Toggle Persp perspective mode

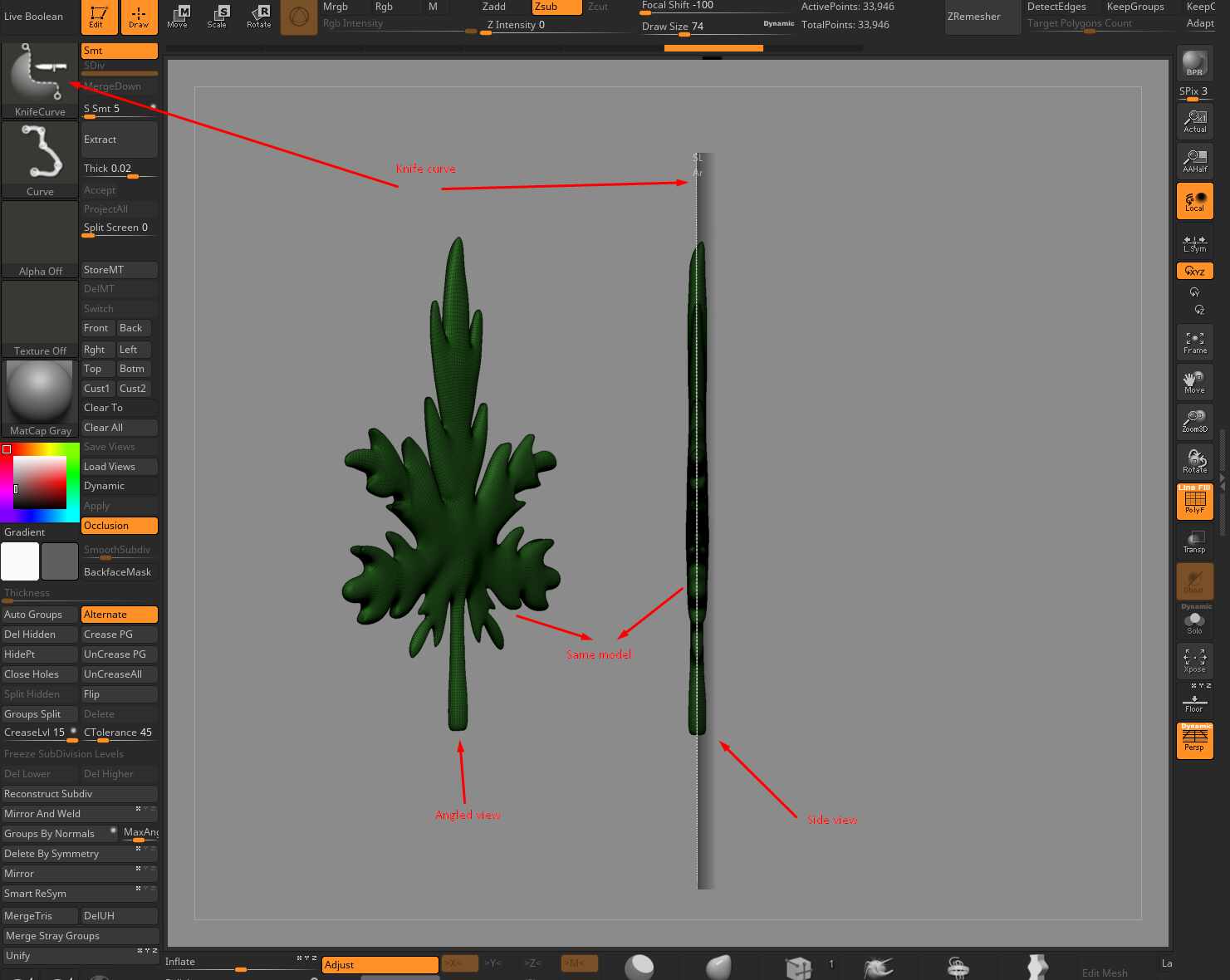[1194, 740]
